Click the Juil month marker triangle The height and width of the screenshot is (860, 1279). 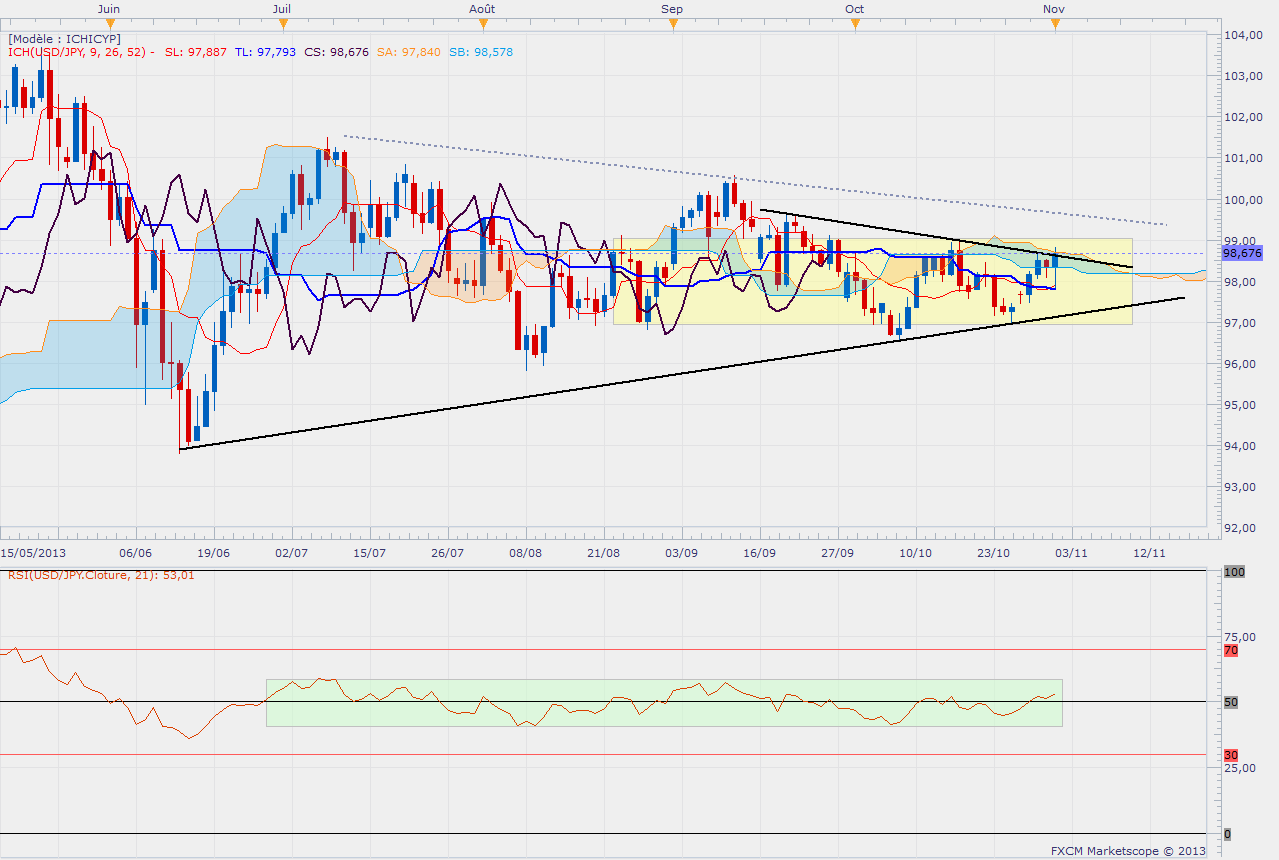(x=283, y=23)
